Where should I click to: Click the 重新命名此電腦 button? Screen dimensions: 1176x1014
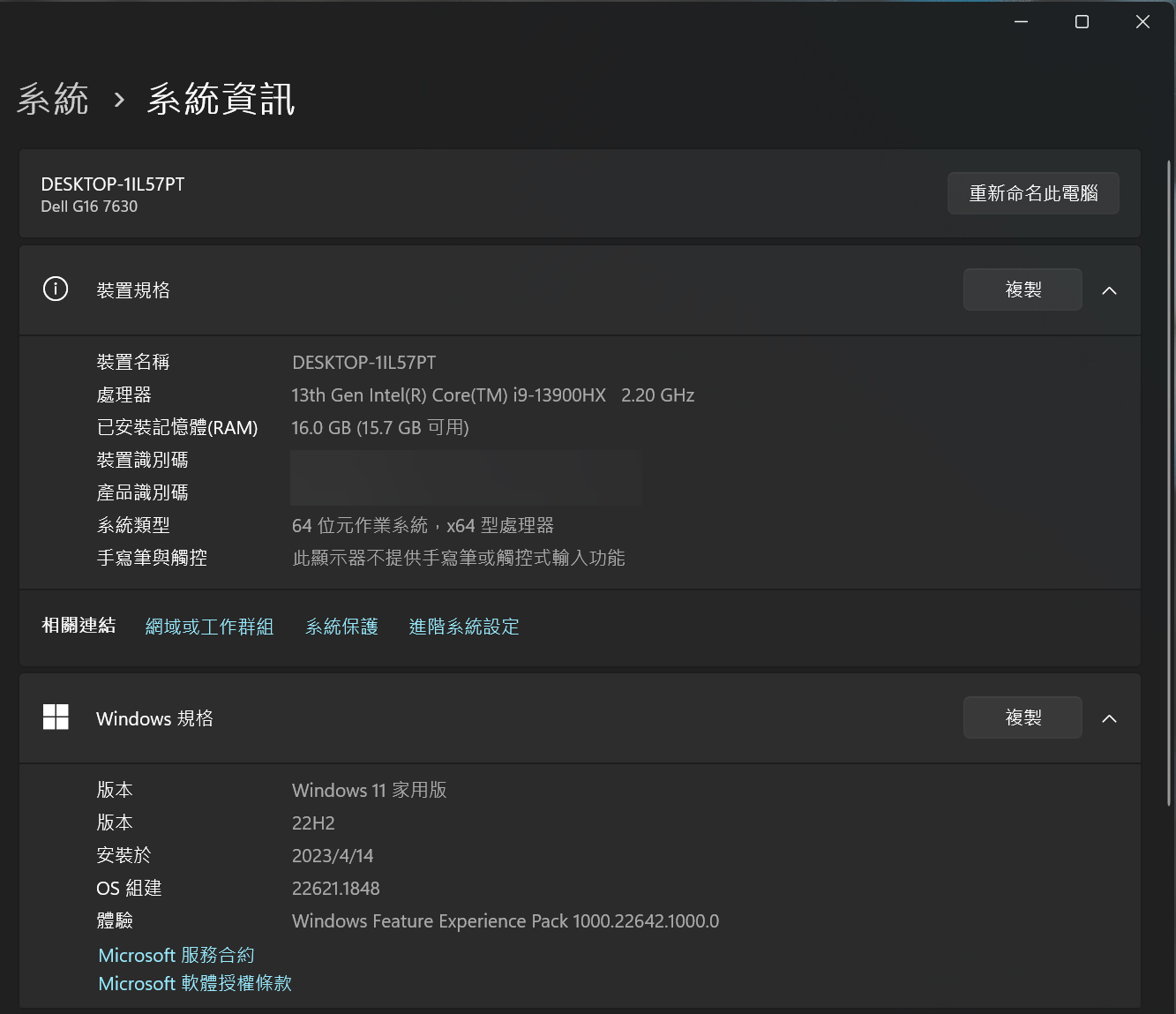click(1033, 193)
